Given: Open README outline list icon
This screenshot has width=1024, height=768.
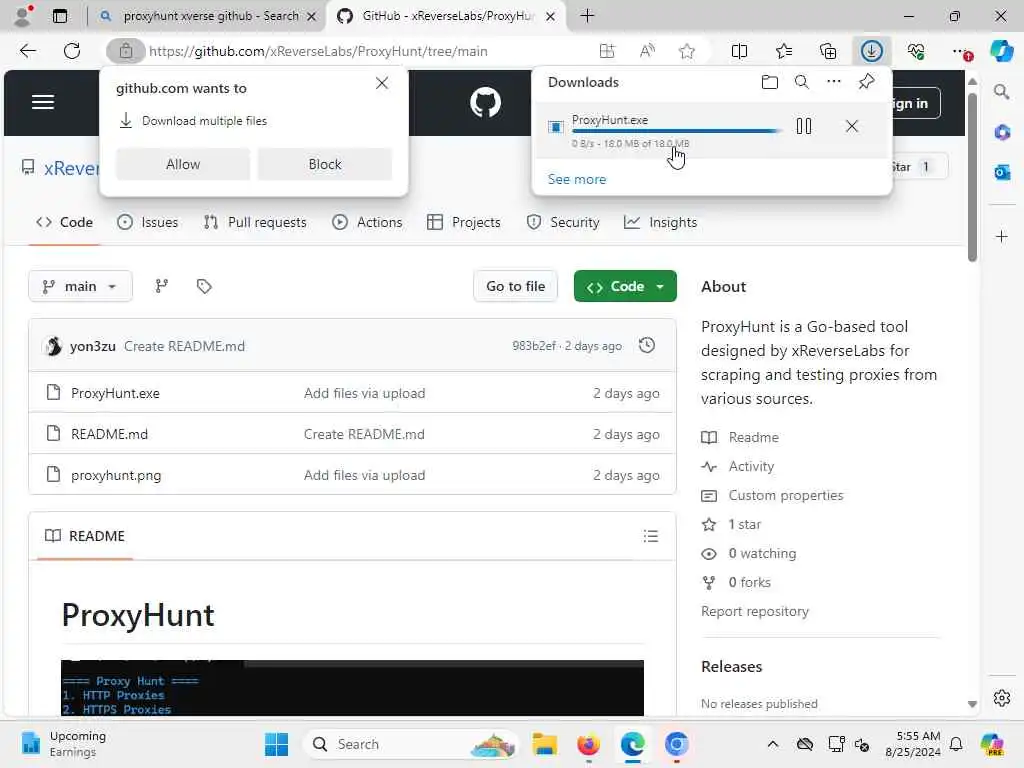Looking at the screenshot, I should 650,536.
